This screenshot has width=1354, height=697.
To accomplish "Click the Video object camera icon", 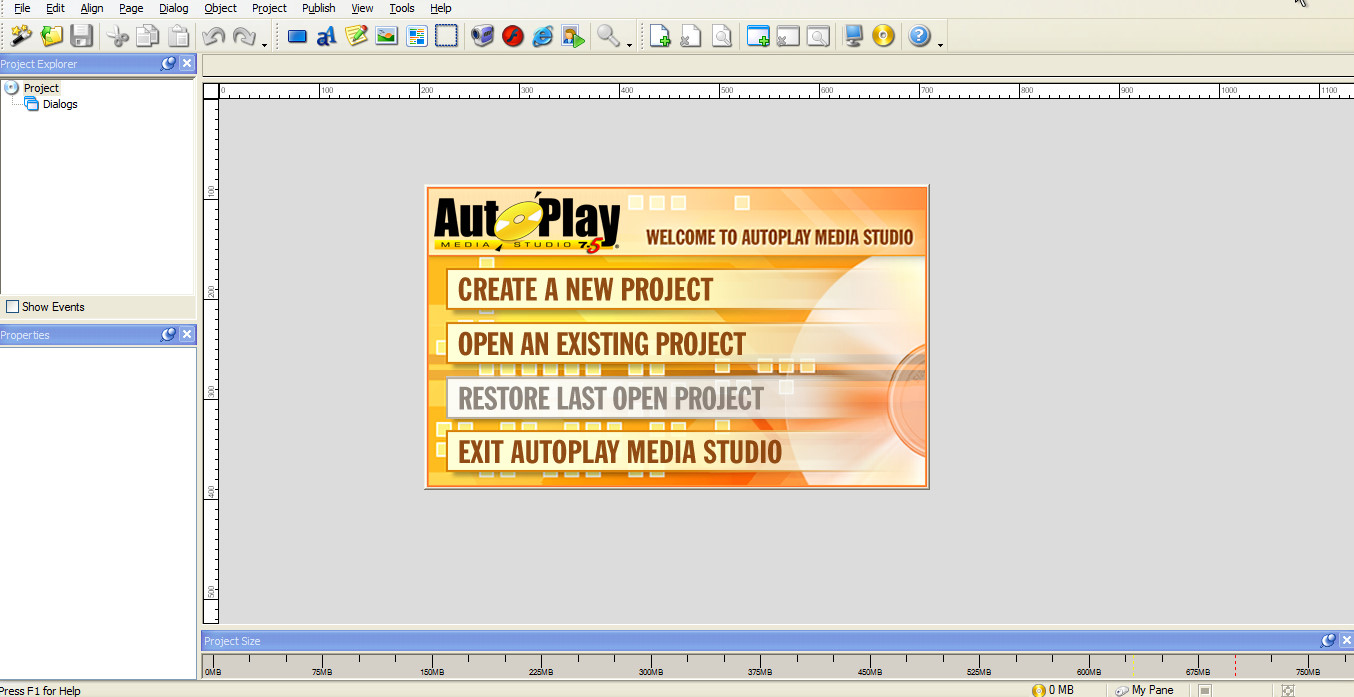I will point(482,37).
